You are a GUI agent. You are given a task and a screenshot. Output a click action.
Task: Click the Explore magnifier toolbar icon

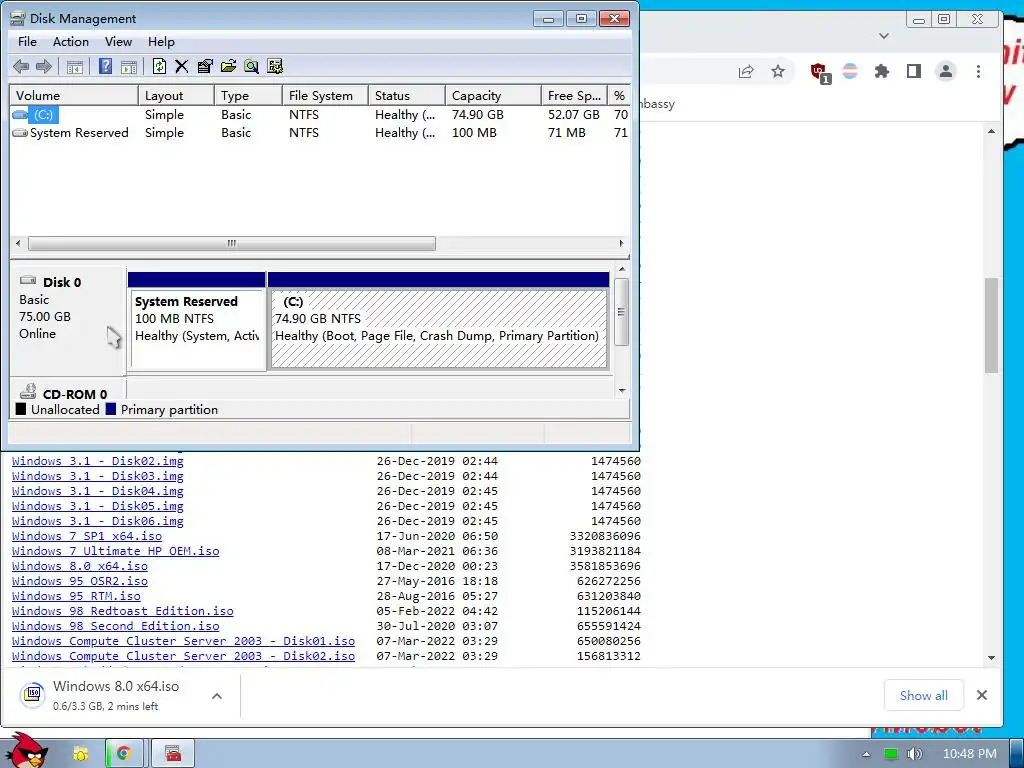(x=251, y=66)
